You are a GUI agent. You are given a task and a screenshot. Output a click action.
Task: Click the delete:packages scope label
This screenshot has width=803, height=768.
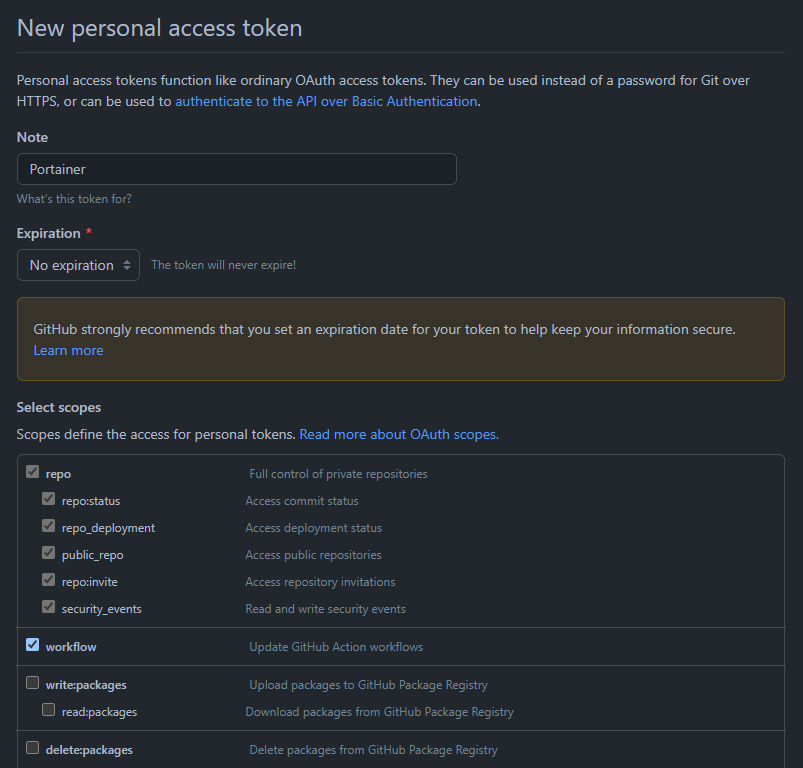click(x=89, y=750)
